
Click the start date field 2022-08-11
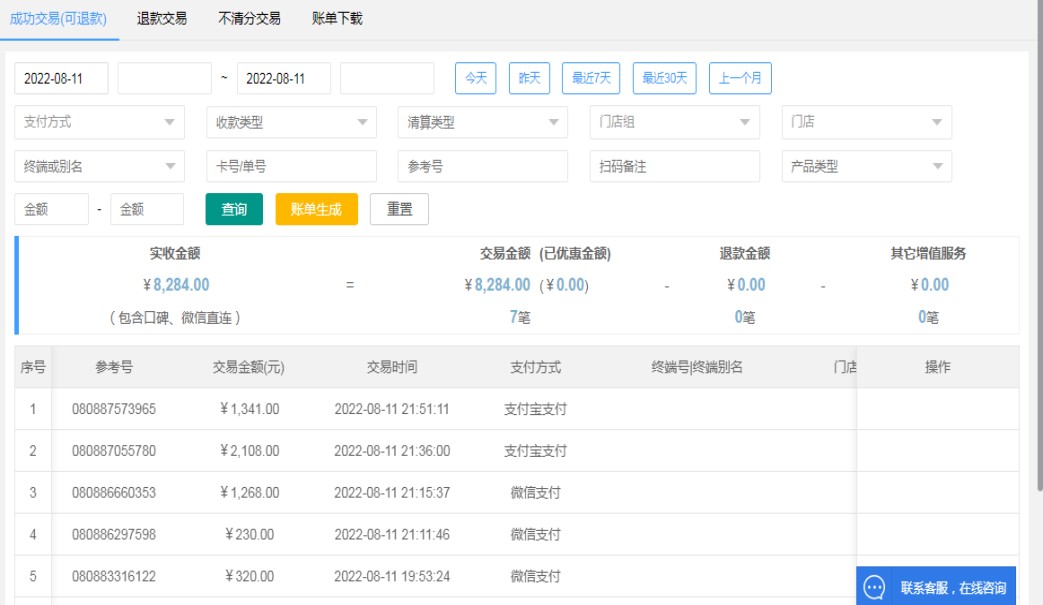pyautogui.click(x=61, y=78)
